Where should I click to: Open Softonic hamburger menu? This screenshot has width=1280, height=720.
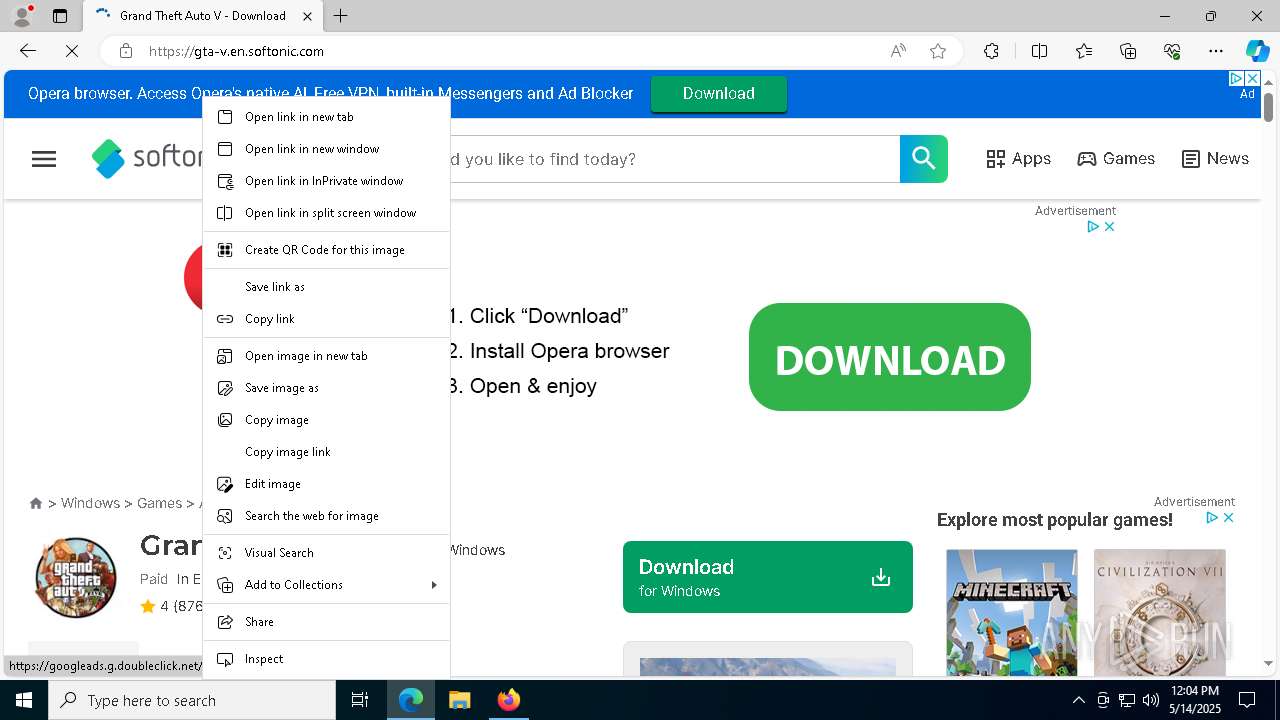click(x=44, y=159)
